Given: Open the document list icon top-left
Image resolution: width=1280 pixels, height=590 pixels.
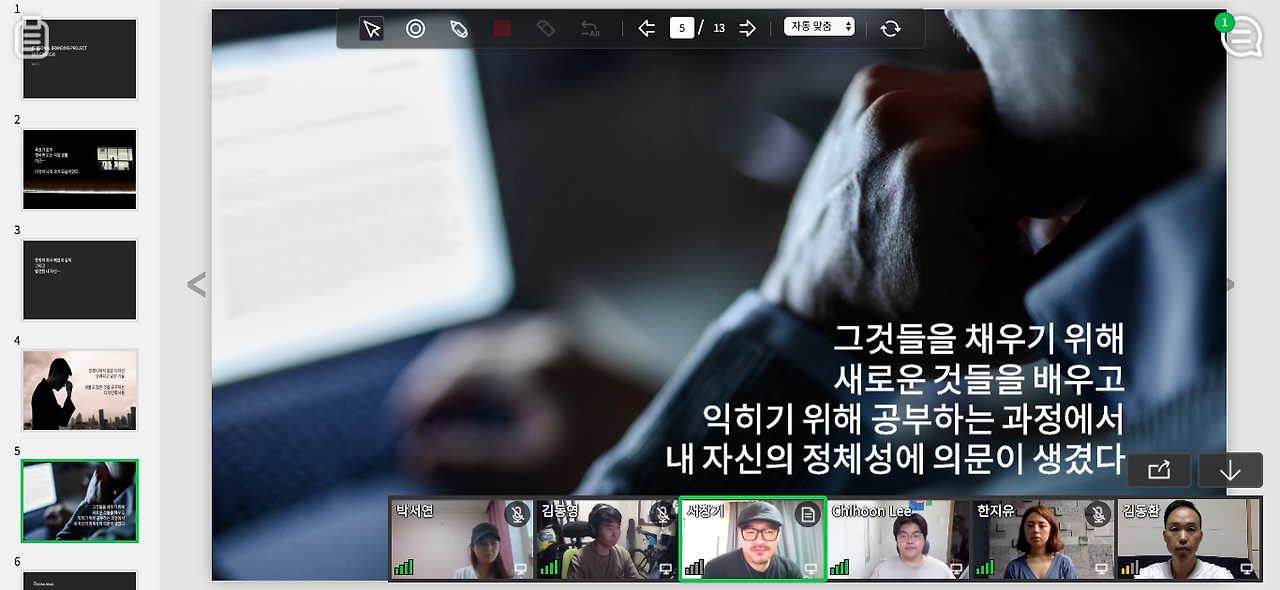Looking at the screenshot, I should coord(32,37).
